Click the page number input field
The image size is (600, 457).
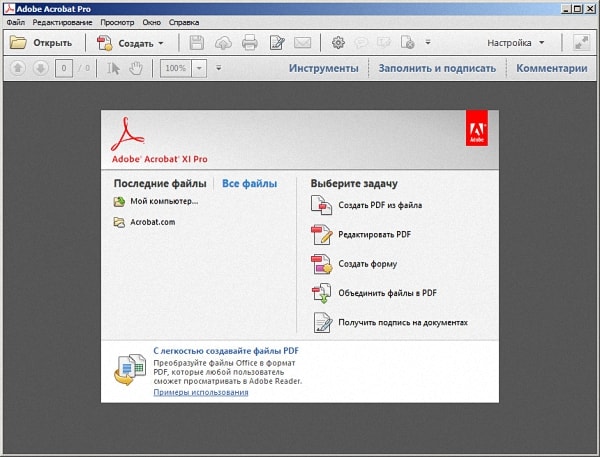pos(64,69)
